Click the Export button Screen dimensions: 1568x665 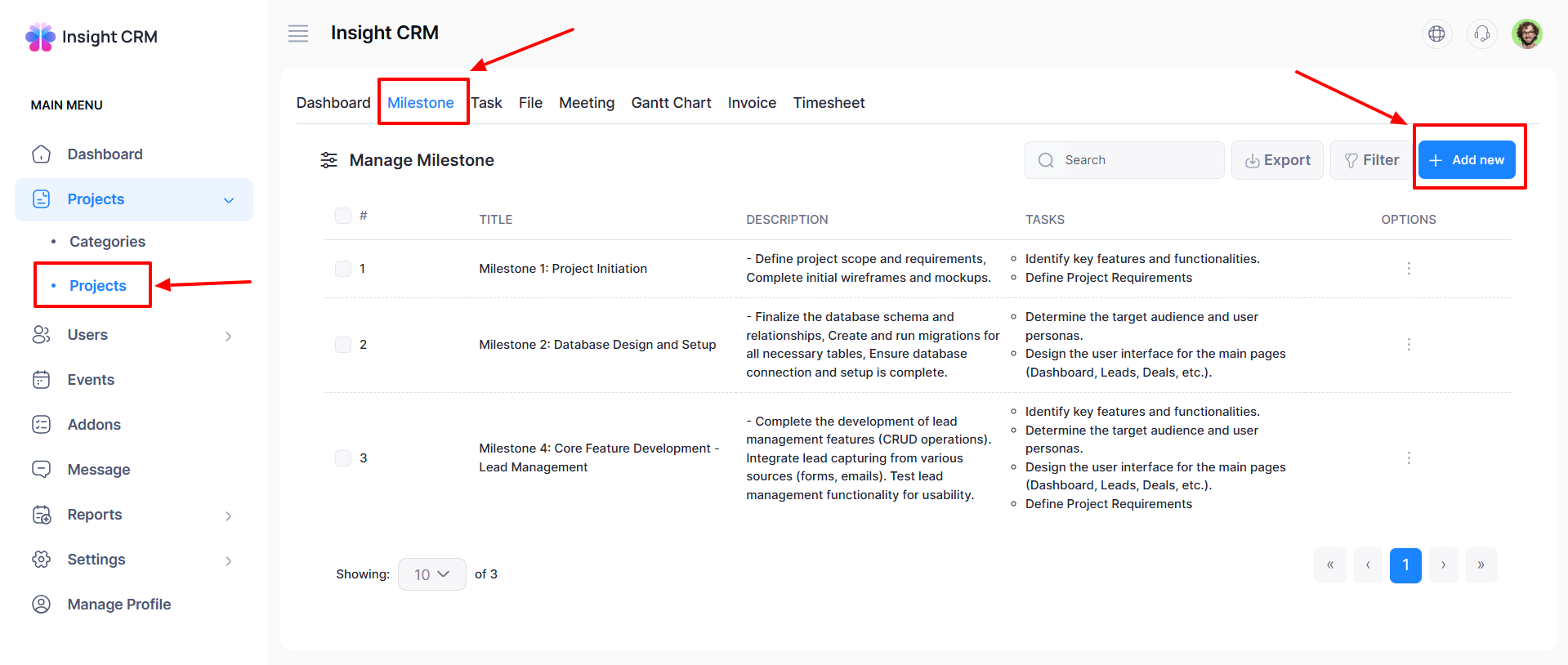click(x=1277, y=160)
